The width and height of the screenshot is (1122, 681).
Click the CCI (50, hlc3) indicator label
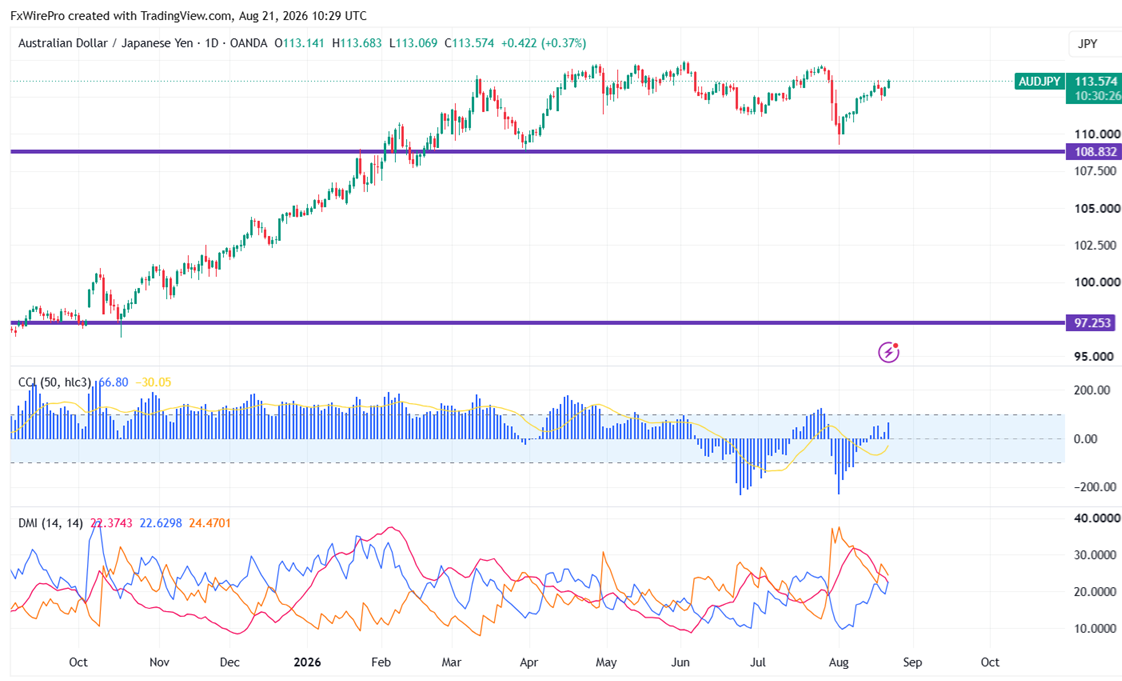tap(54, 383)
